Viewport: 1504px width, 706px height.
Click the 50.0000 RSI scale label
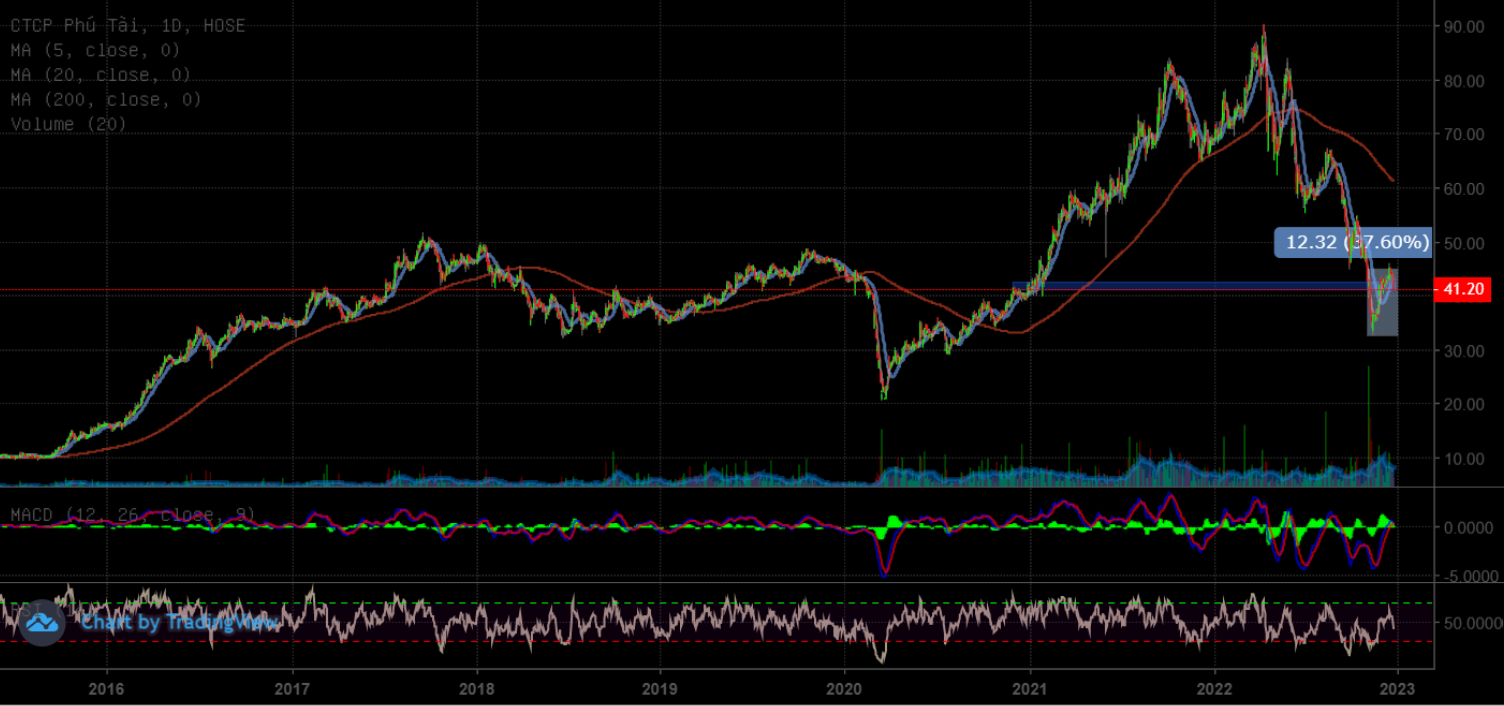pos(1468,622)
